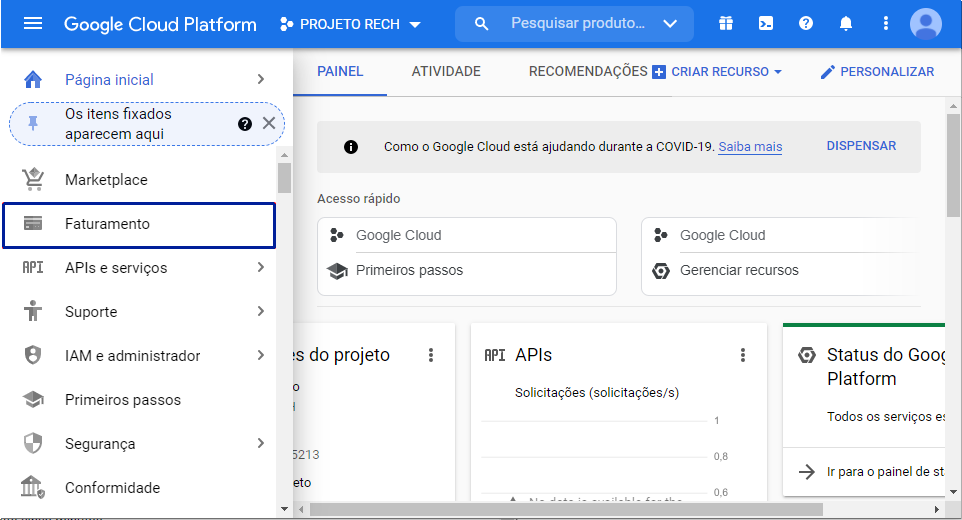Switch to the RECOMENDAÇÕES tab

tap(588, 72)
